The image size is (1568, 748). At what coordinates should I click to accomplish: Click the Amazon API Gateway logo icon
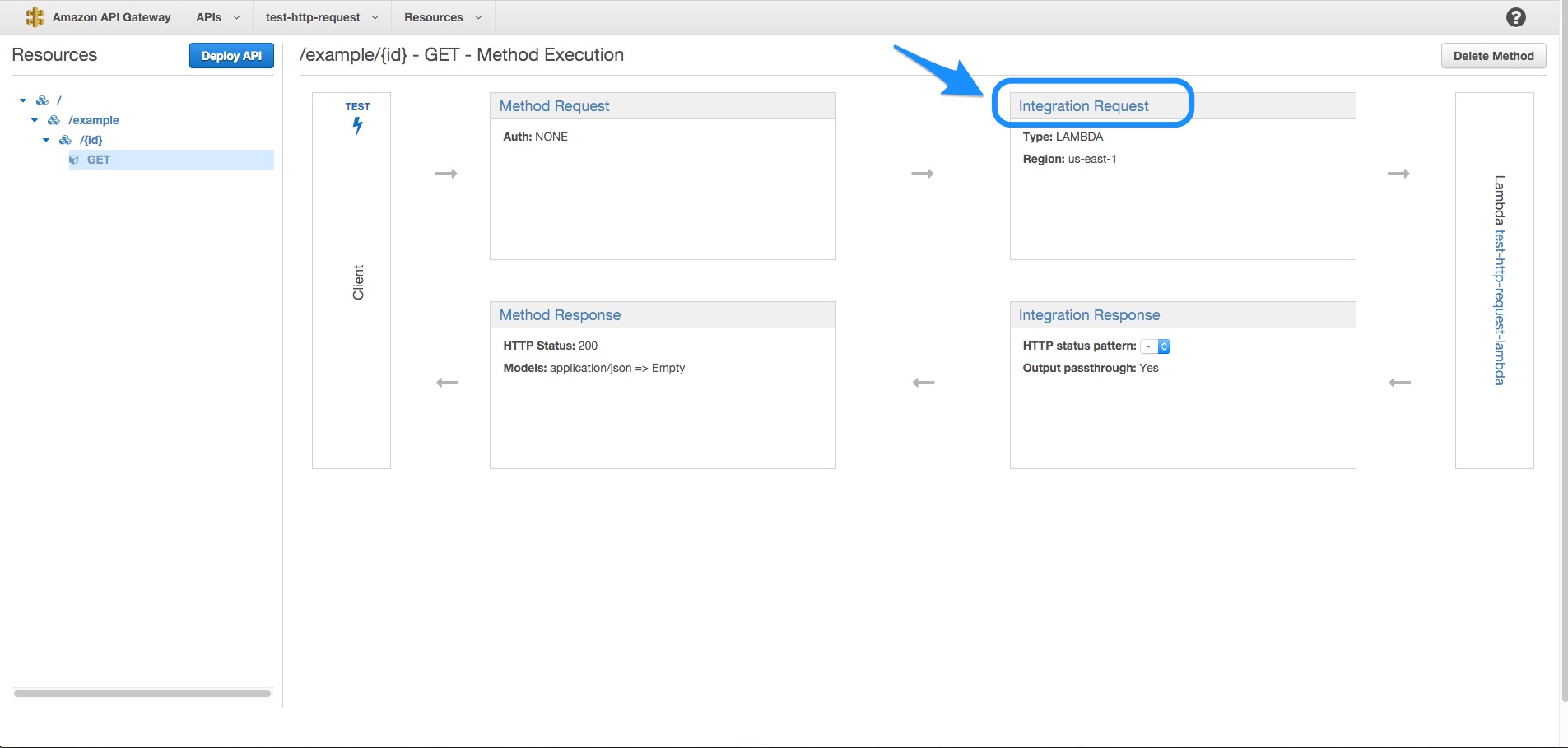[35, 16]
